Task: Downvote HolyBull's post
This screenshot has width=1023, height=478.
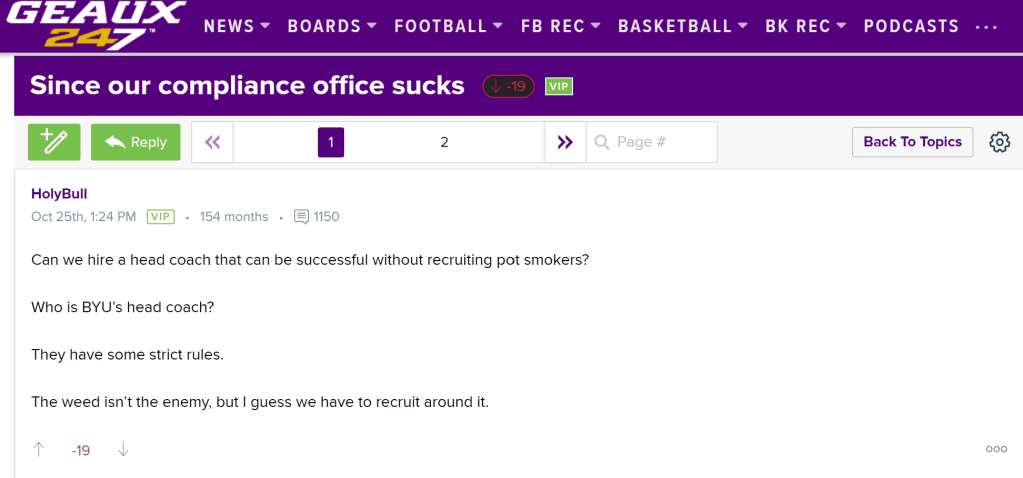Action: [123, 450]
